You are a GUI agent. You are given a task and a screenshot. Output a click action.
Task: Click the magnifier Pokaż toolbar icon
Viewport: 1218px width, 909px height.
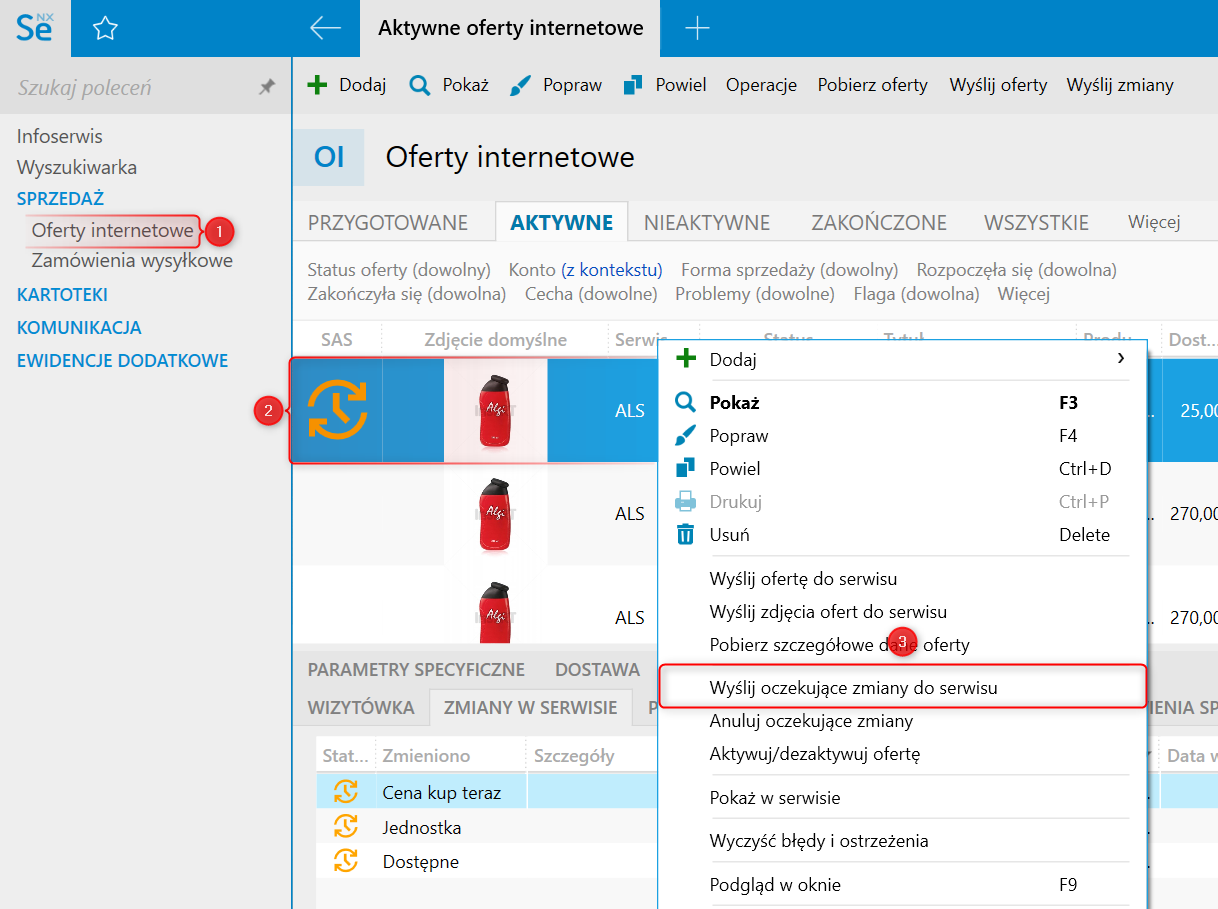point(419,85)
